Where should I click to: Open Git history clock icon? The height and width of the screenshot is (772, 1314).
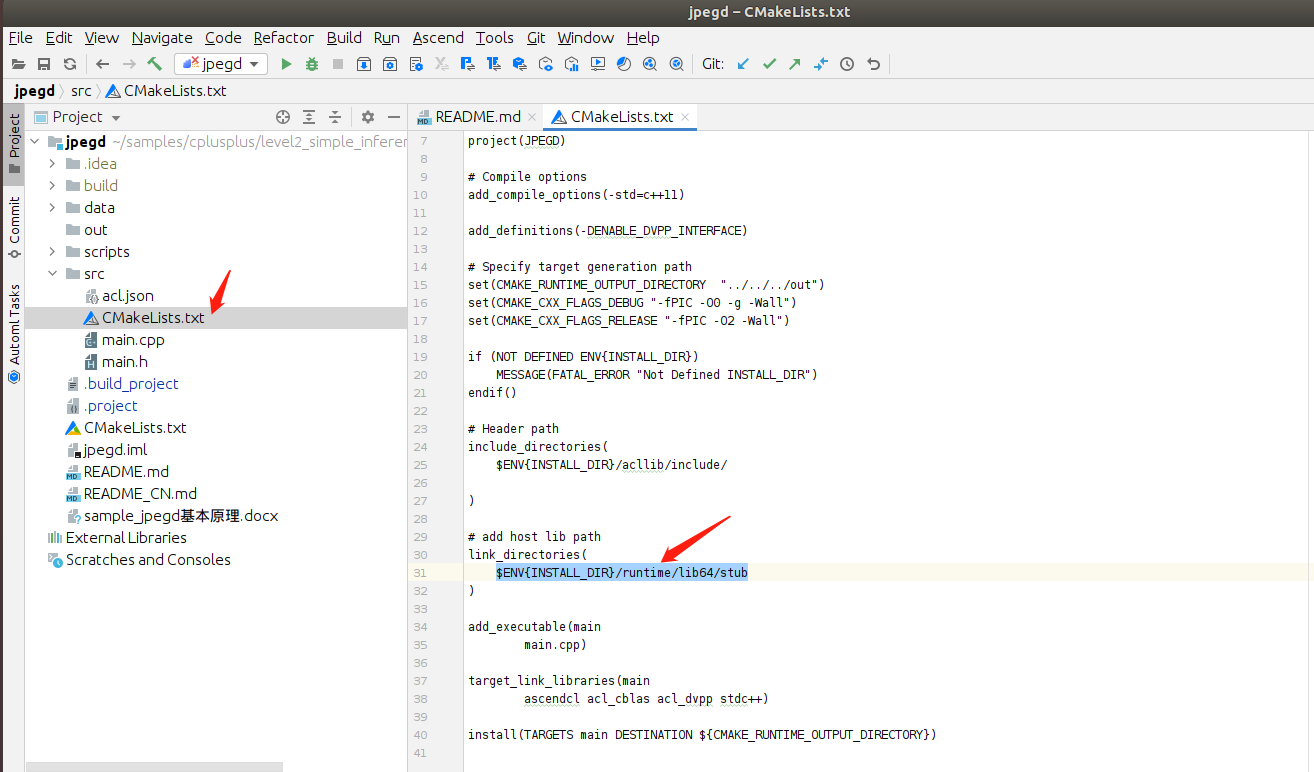[847, 64]
